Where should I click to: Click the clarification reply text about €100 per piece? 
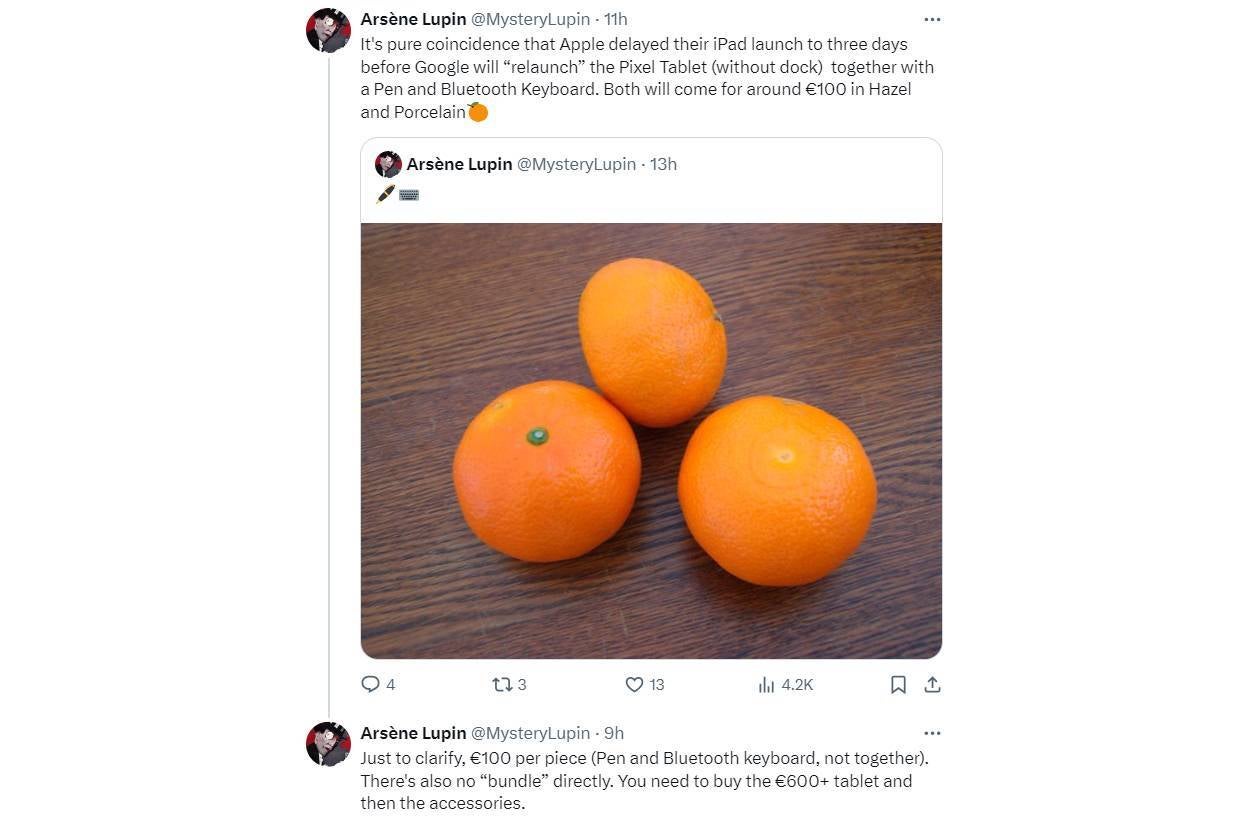645,780
